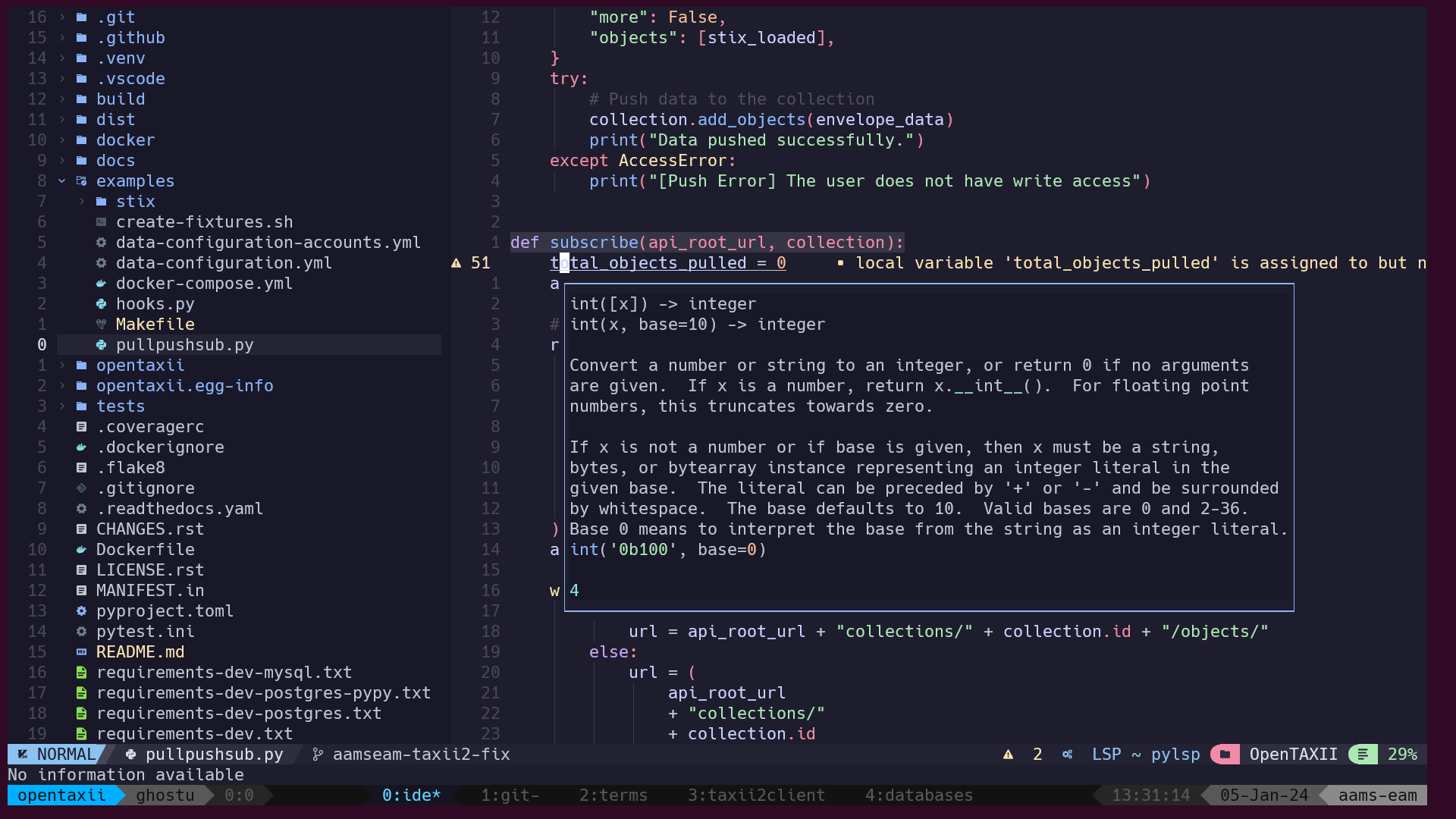Screen dimensions: 1456x819
Task: Click the Vim NORMAL mode icon
Action: point(23,755)
